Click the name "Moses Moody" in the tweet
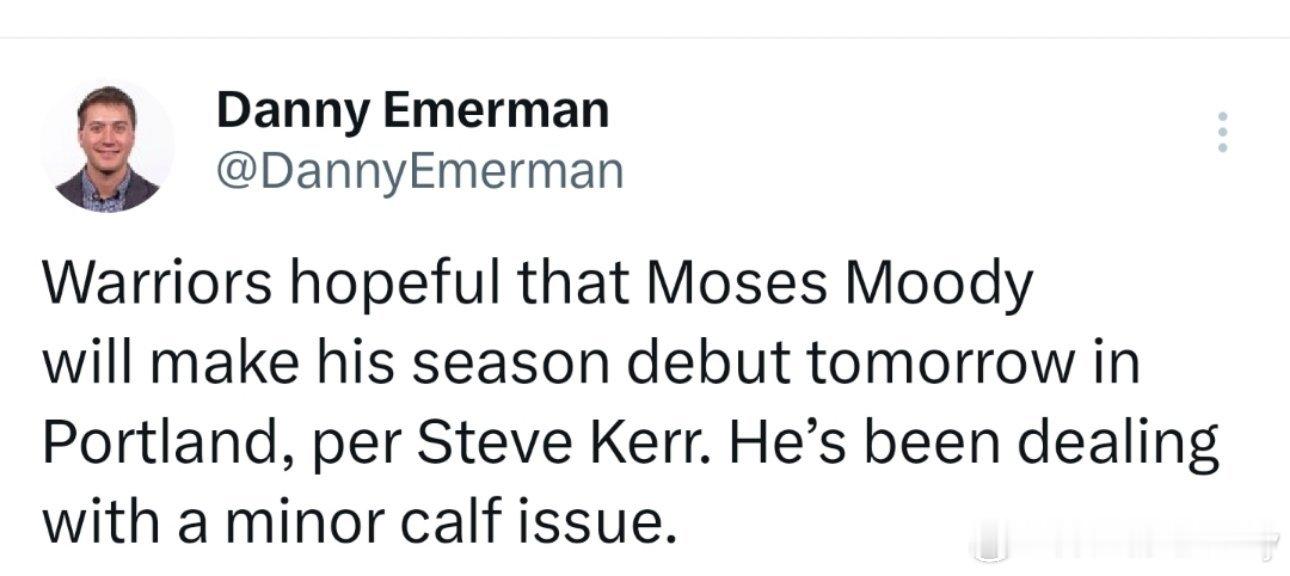Viewport: 1290px width, 576px height. (x=840, y=287)
